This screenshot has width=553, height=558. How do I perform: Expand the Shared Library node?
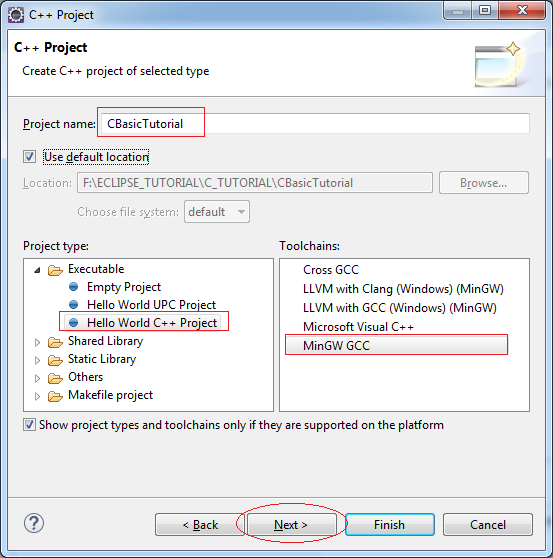37,342
